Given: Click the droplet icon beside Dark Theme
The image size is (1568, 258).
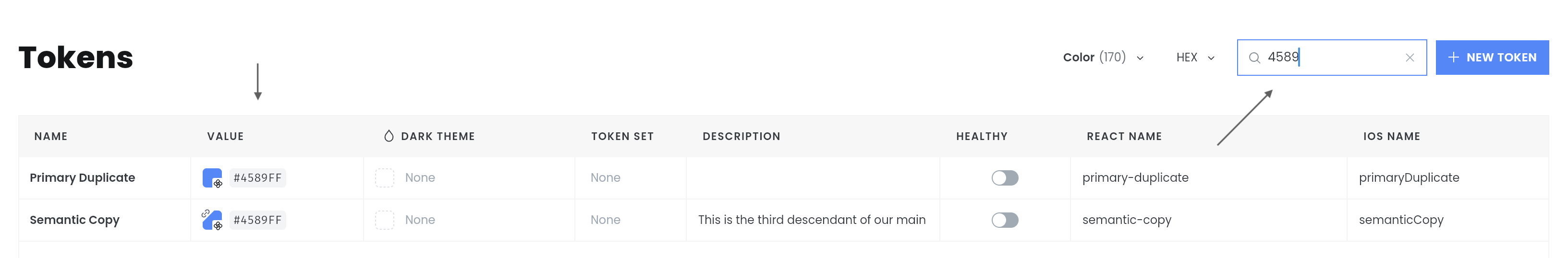Looking at the screenshot, I should [x=389, y=136].
